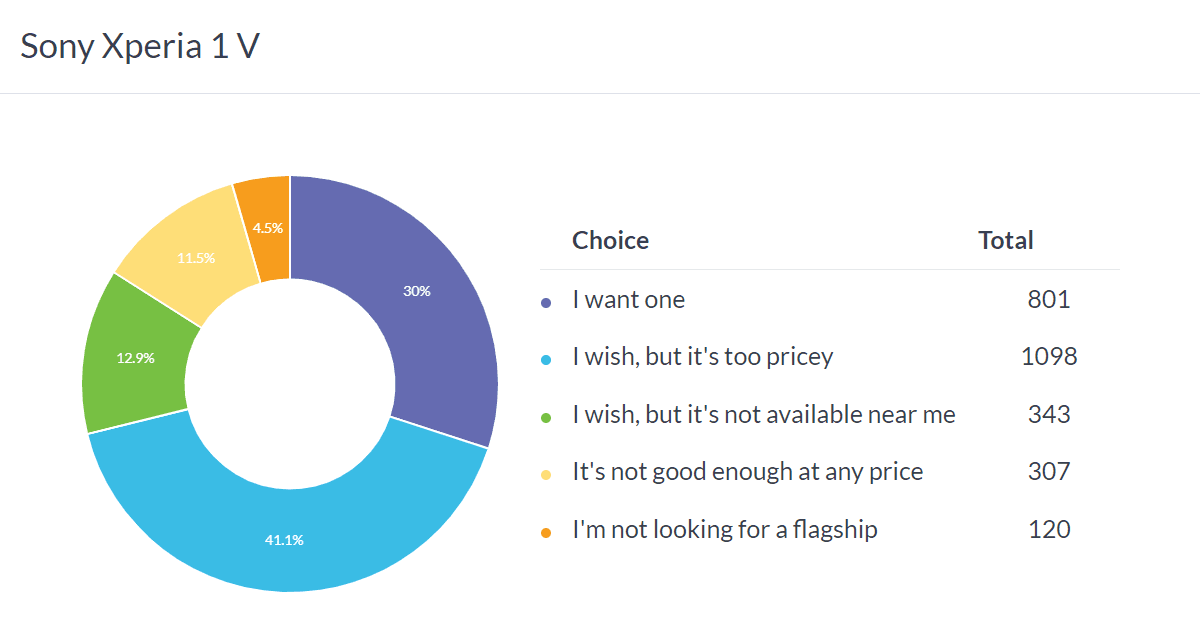Click the 1098 total value
1200x627 pixels.
pyautogui.click(x=1049, y=357)
